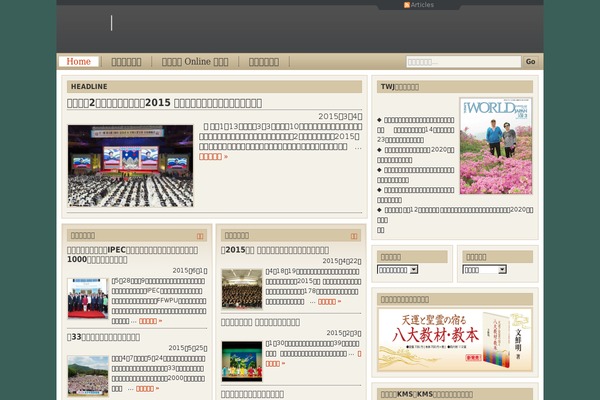
Task: Follow read-more link of April 22 article
Action: [329, 302]
